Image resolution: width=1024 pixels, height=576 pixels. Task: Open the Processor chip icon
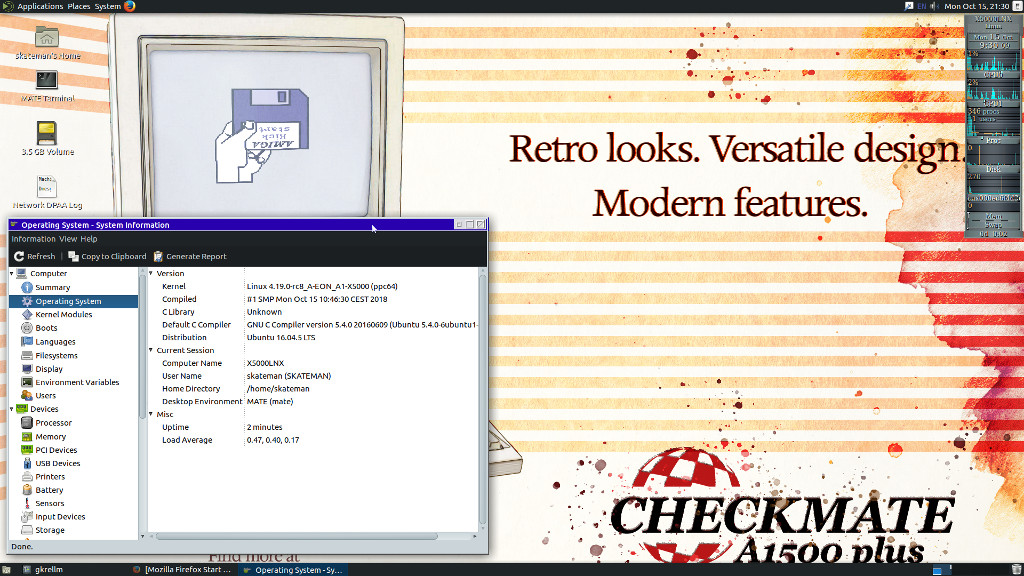click(x=27, y=423)
